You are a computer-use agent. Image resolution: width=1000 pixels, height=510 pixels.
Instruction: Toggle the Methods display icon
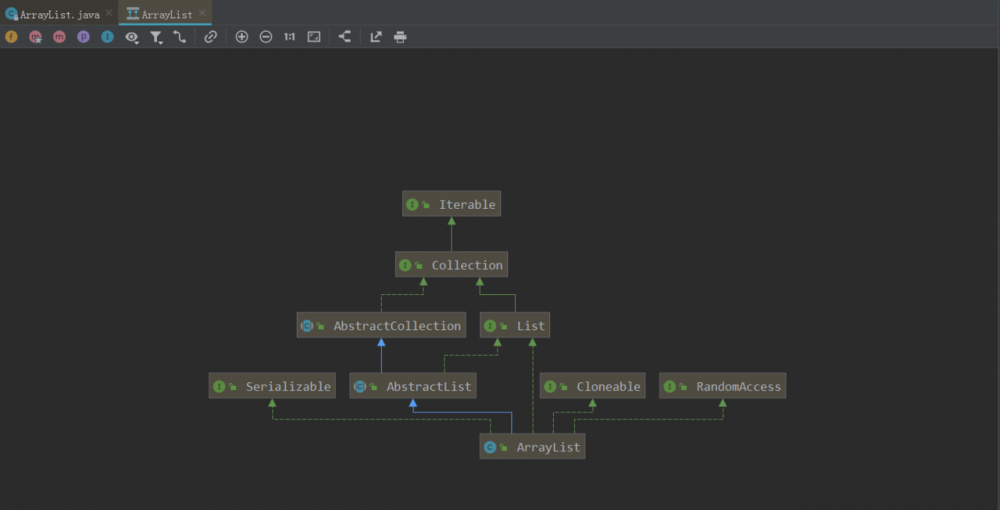pos(59,37)
